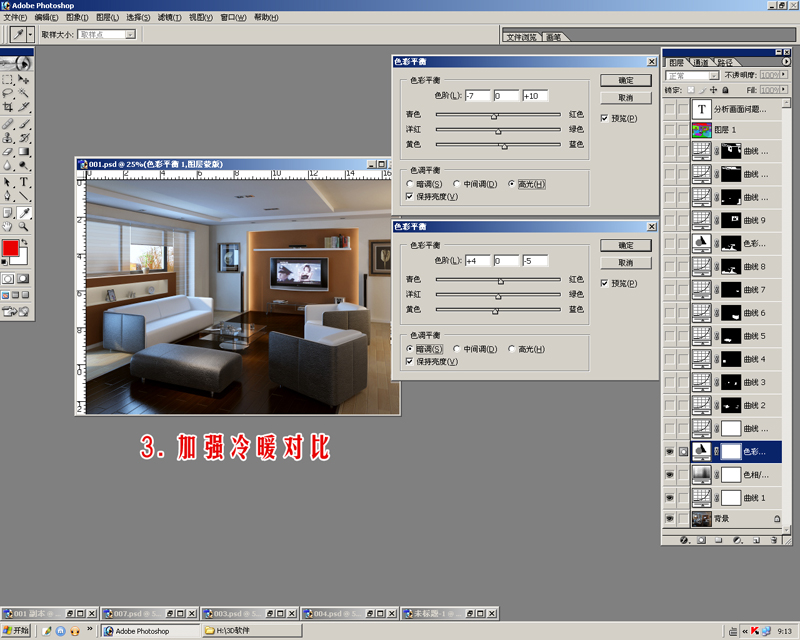Select the Path Selection arrow tool
This screenshot has height=640, width=800.
[x=8, y=182]
